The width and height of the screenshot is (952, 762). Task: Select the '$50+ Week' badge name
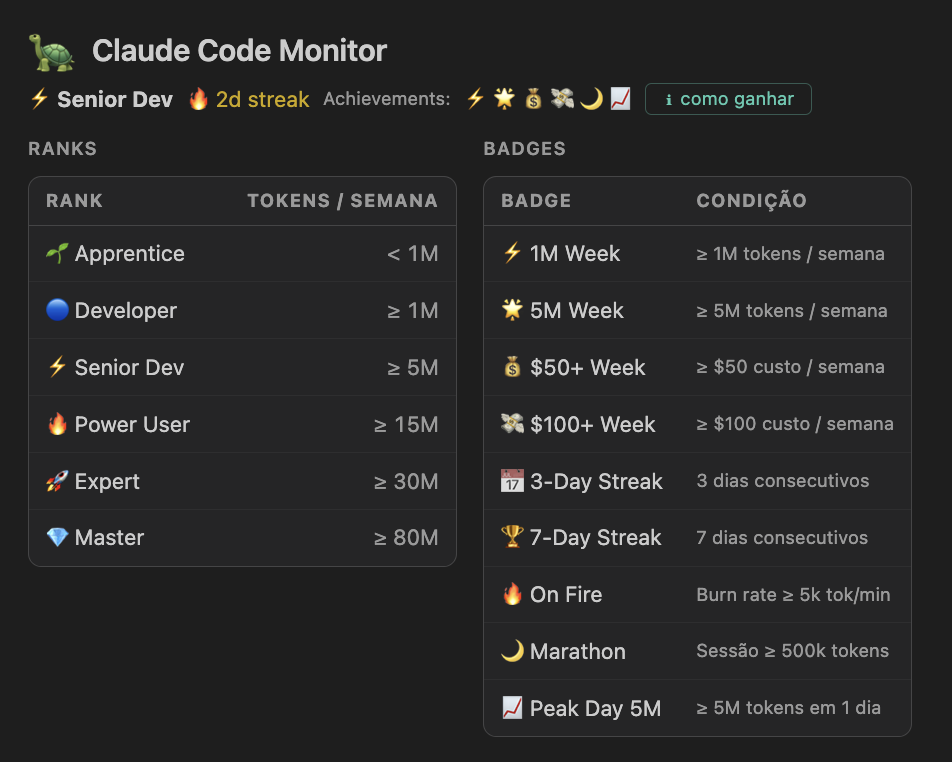click(588, 367)
